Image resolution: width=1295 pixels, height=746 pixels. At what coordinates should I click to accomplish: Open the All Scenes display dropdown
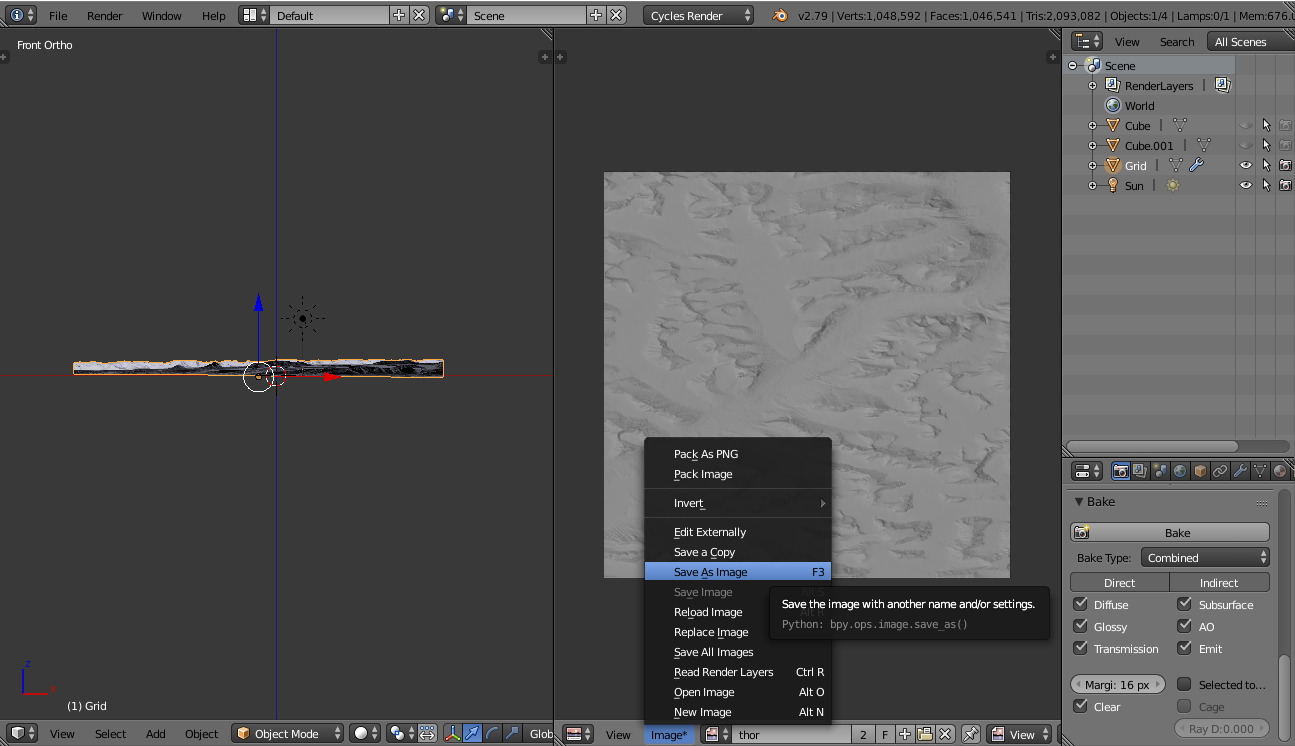[1248, 42]
